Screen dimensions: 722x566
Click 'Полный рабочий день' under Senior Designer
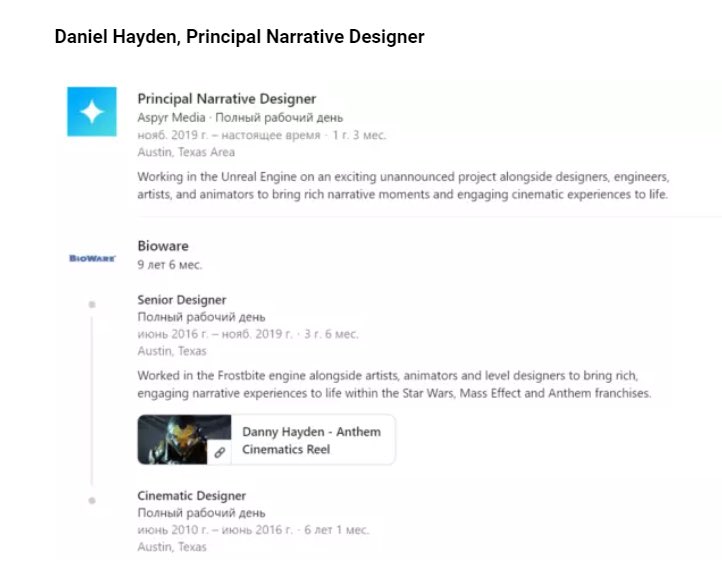tap(201, 317)
